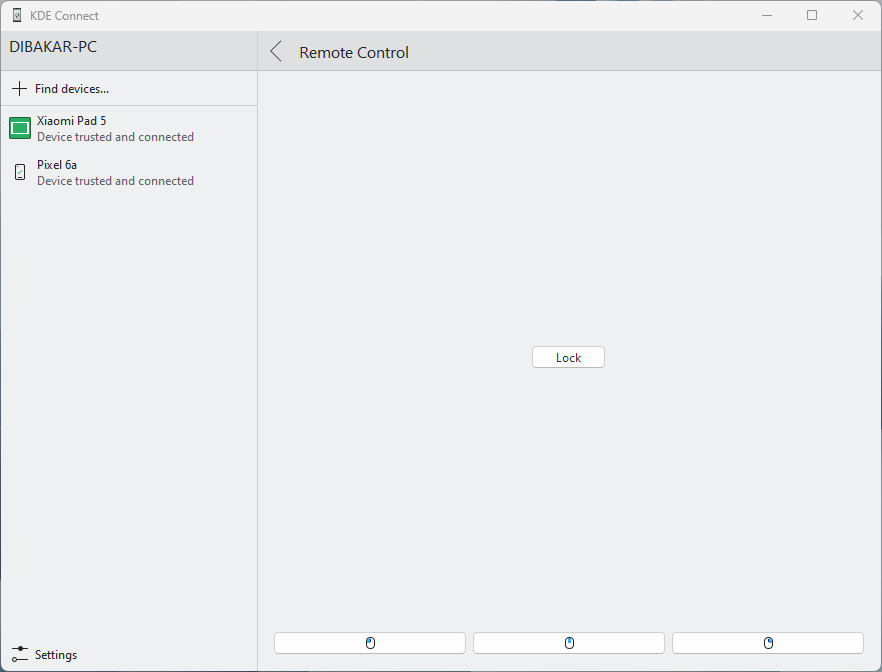Close the KDE Connect window
882x672 pixels.
click(858, 15)
